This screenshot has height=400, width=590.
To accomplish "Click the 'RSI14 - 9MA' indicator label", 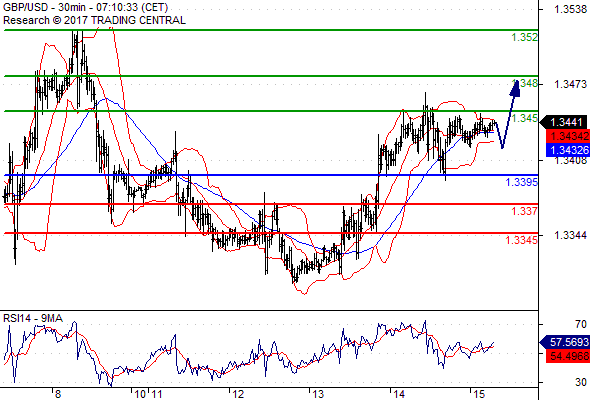I will pos(33,318).
